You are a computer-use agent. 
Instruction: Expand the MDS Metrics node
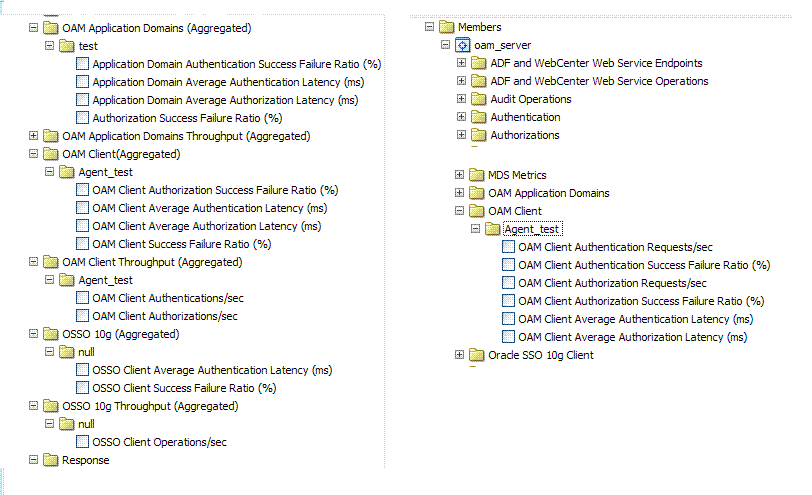459,174
